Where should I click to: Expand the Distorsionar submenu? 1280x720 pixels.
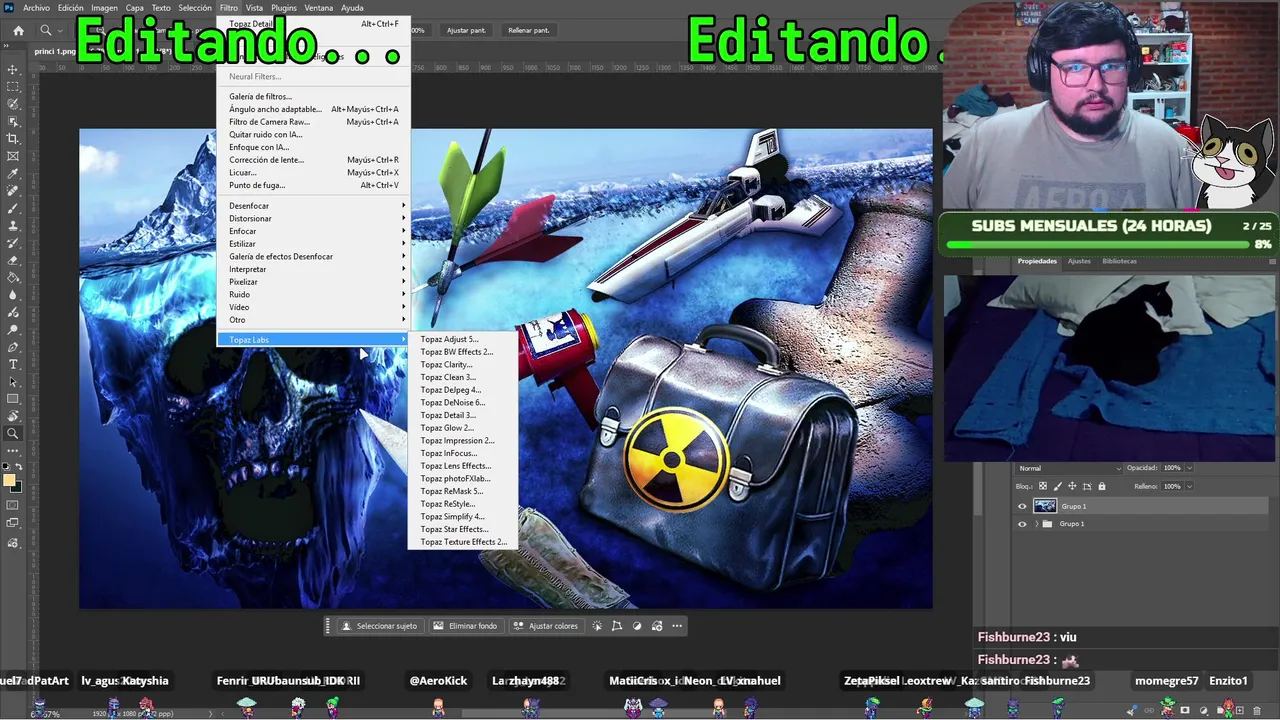[x=313, y=219]
